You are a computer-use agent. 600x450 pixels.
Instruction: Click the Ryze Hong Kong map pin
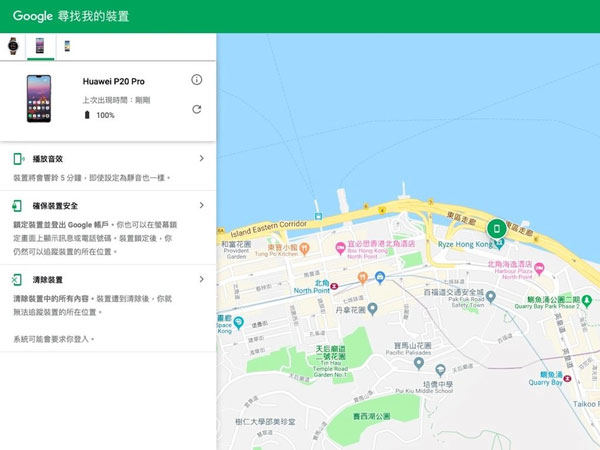499,244
